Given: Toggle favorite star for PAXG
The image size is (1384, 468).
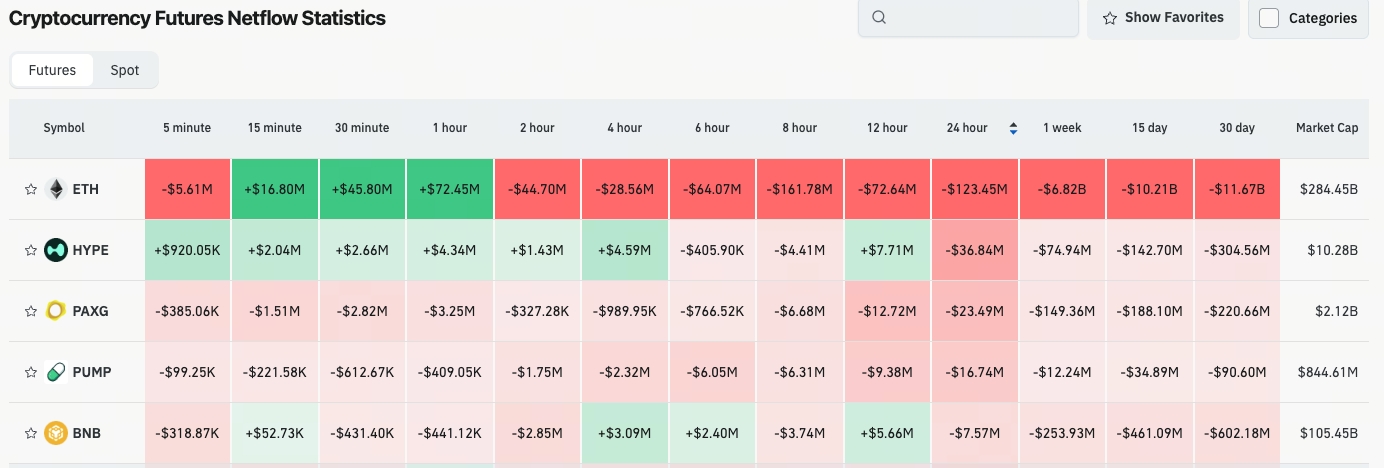Looking at the screenshot, I should (x=31, y=311).
